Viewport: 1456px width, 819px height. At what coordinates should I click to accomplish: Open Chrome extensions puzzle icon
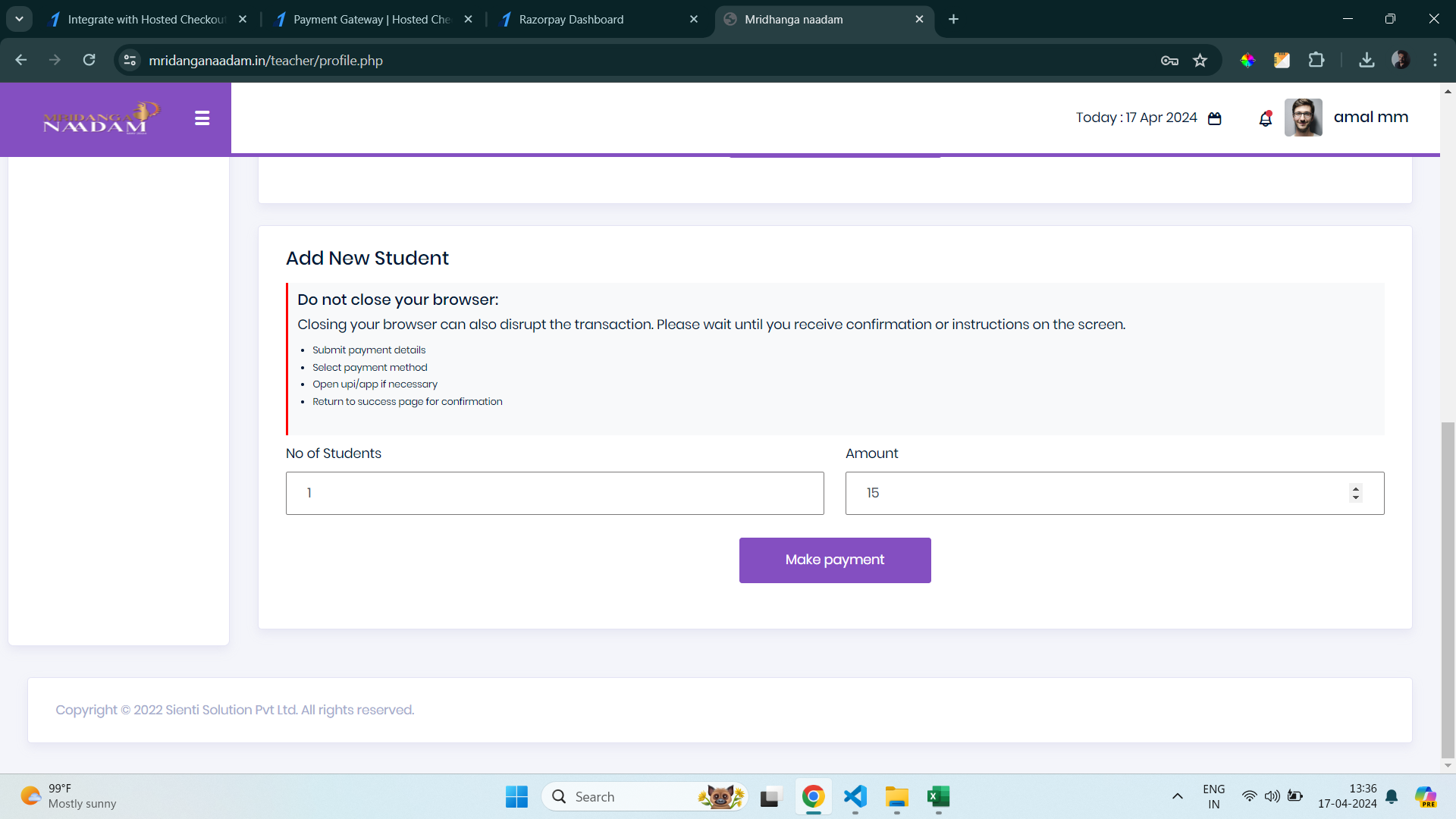click(x=1316, y=61)
